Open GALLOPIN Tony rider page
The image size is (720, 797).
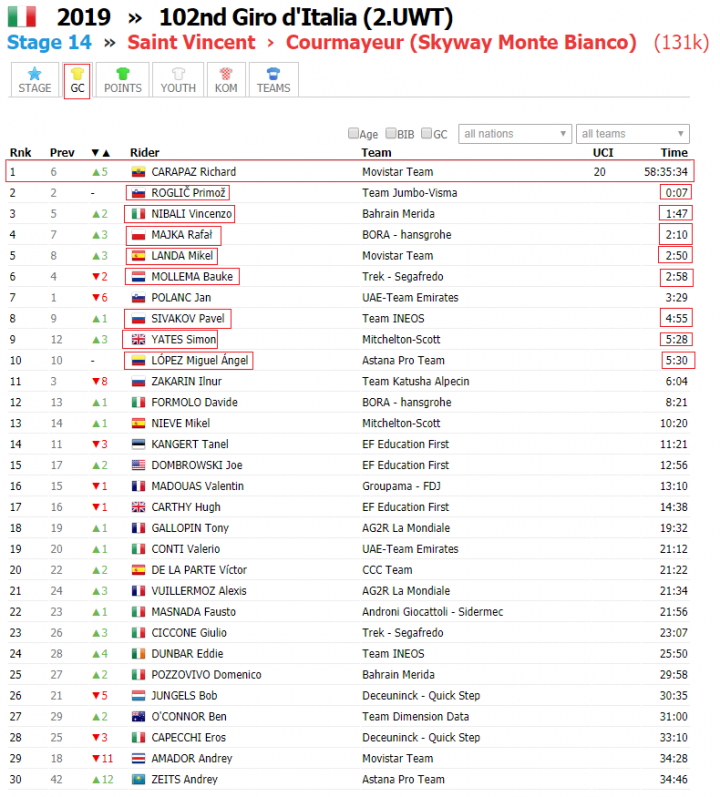pyautogui.click(x=190, y=528)
